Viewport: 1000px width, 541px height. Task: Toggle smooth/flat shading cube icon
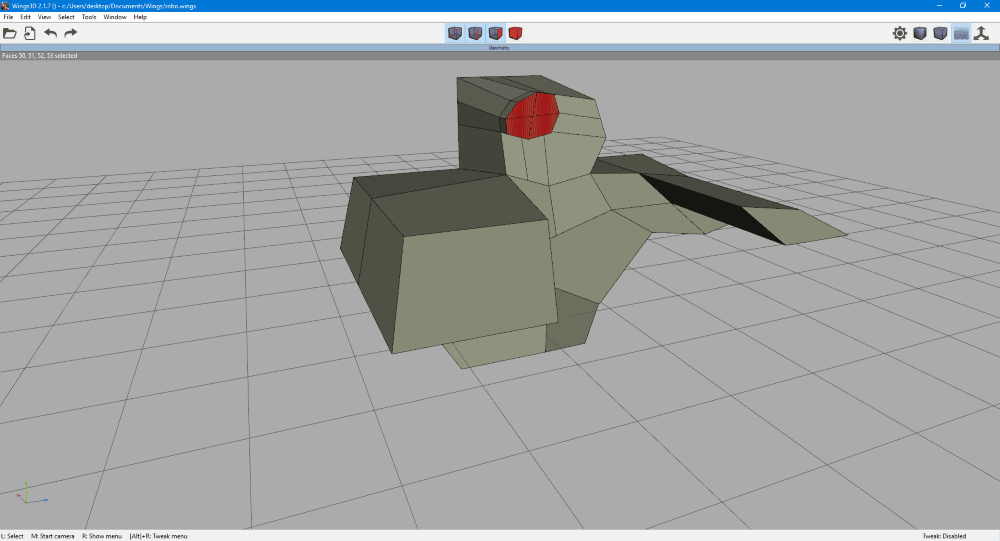tap(920, 33)
